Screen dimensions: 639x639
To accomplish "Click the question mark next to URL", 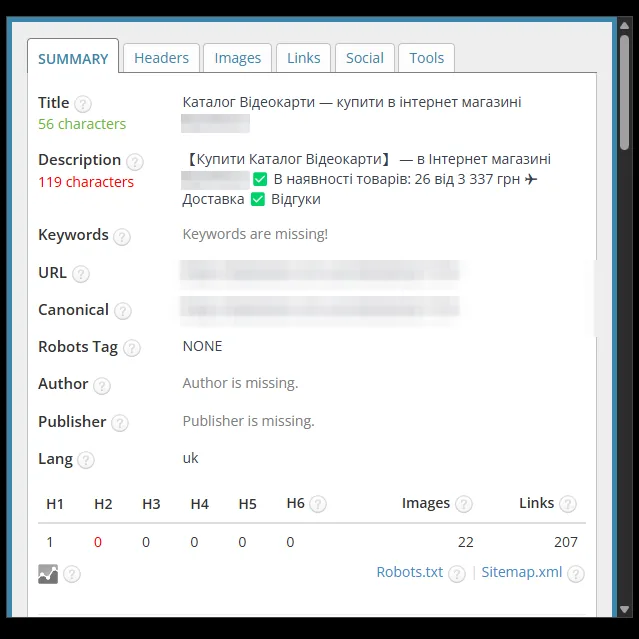I will [x=81, y=274].
